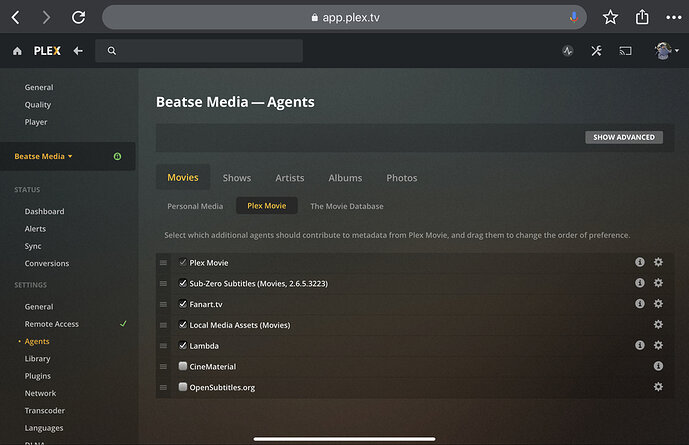Open settings gear for Local Media Assets

coord(658,324)
